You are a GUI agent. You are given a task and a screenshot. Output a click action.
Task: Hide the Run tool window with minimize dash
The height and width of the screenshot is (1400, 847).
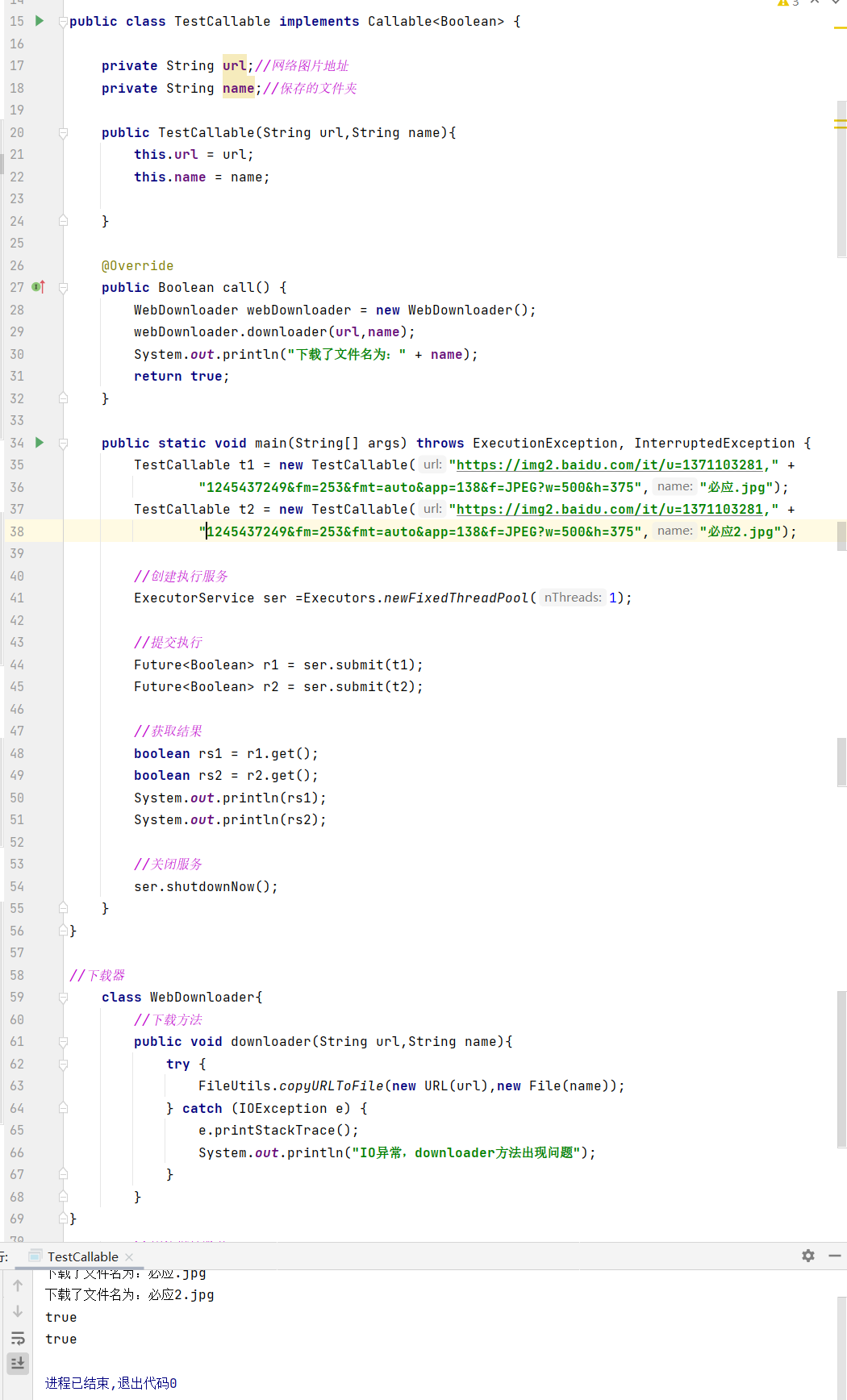[x=835, y=1256]
